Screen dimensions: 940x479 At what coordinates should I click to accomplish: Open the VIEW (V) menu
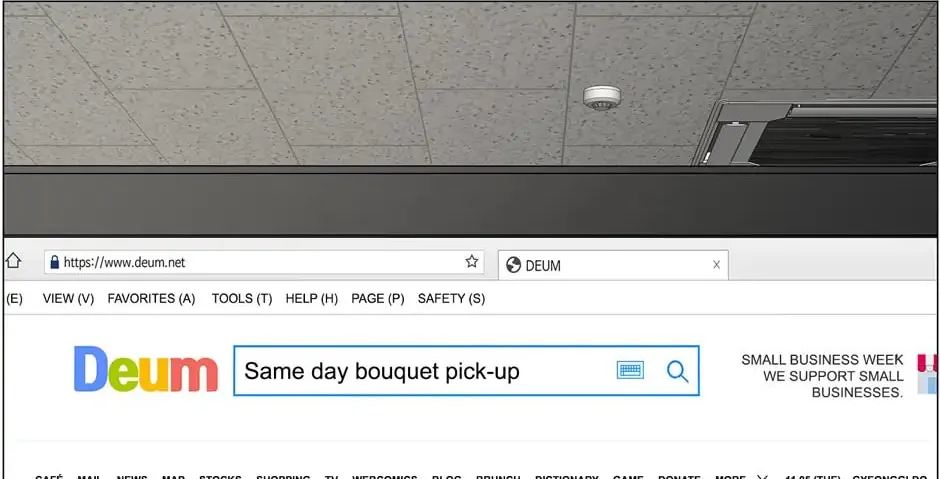coord(68,299)
